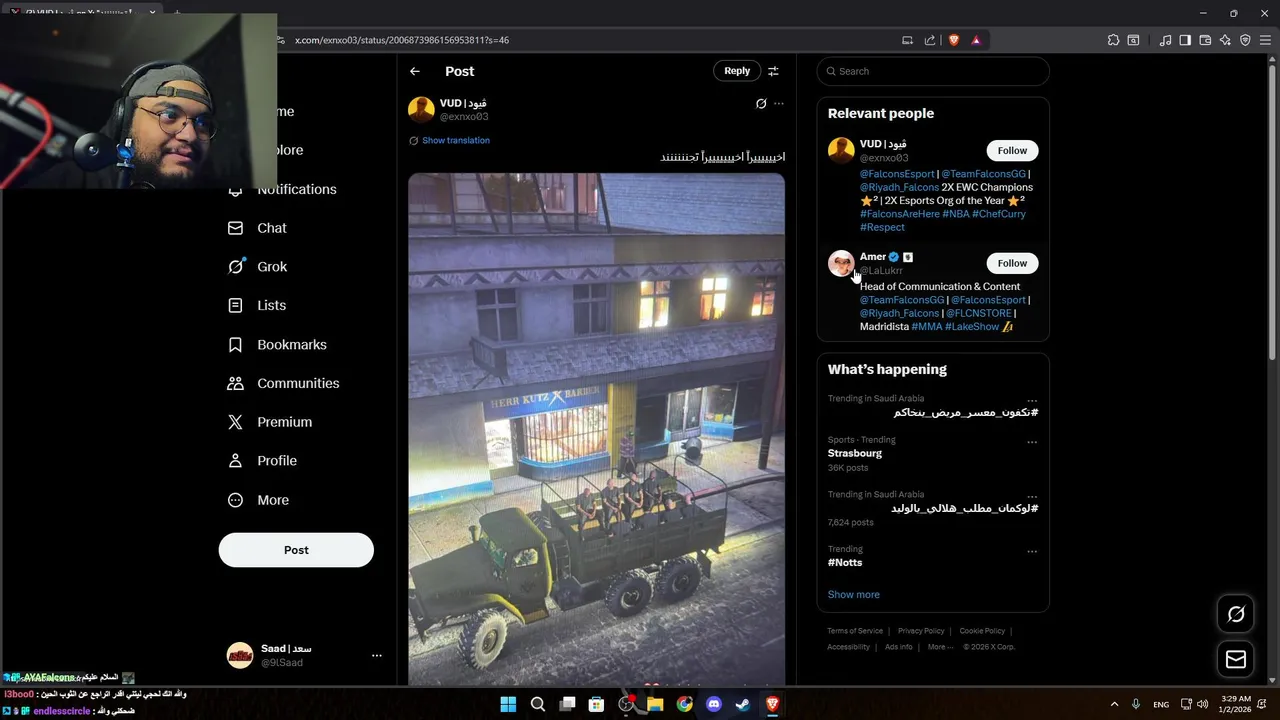The image size is (1280, 720).
Task: Click the white Post button
Action: click(x=296, y=550)
